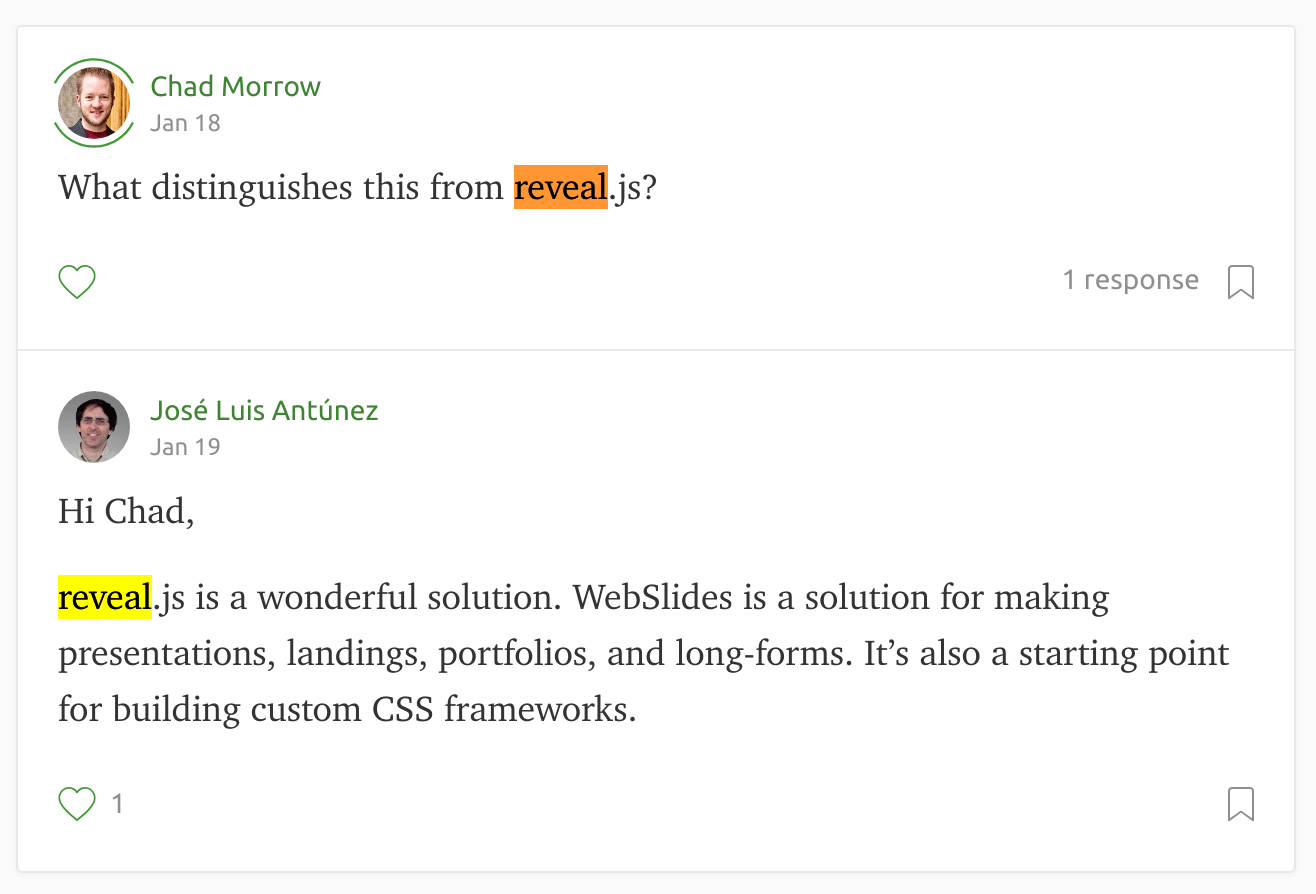Like José Luis Antúnez's reply with the heart icon
The width and height of the screenshot is (1316, 894).
click(x=77, y=803)
